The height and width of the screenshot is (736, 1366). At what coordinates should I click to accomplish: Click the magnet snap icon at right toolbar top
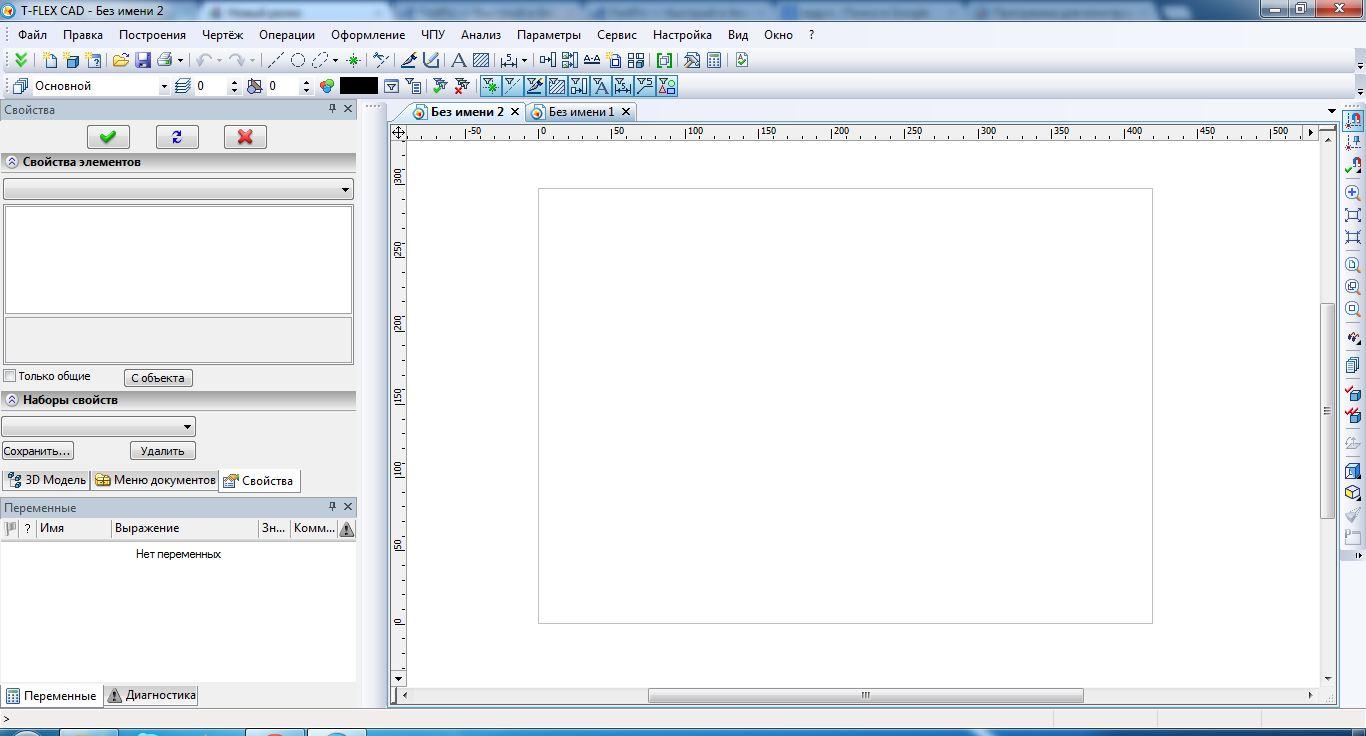1353,120
